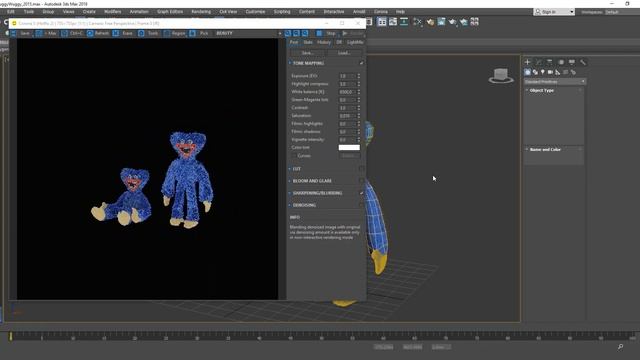Image resolution: width=640 pixels, height=360 pixels.
Task: Open the Motion tab in command panel
Action: [561, 62]
